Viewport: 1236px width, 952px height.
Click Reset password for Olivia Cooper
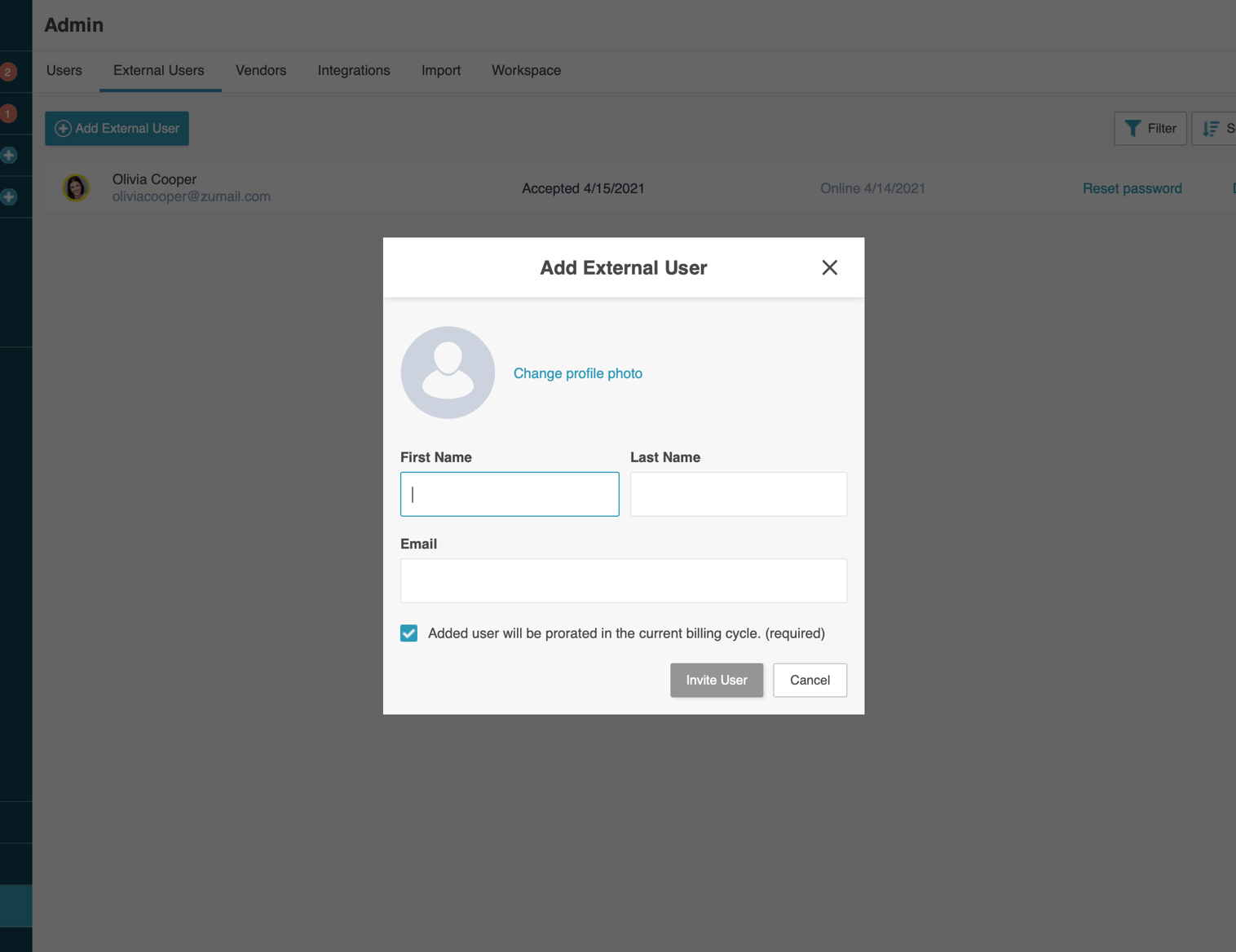coord(1132,188)
